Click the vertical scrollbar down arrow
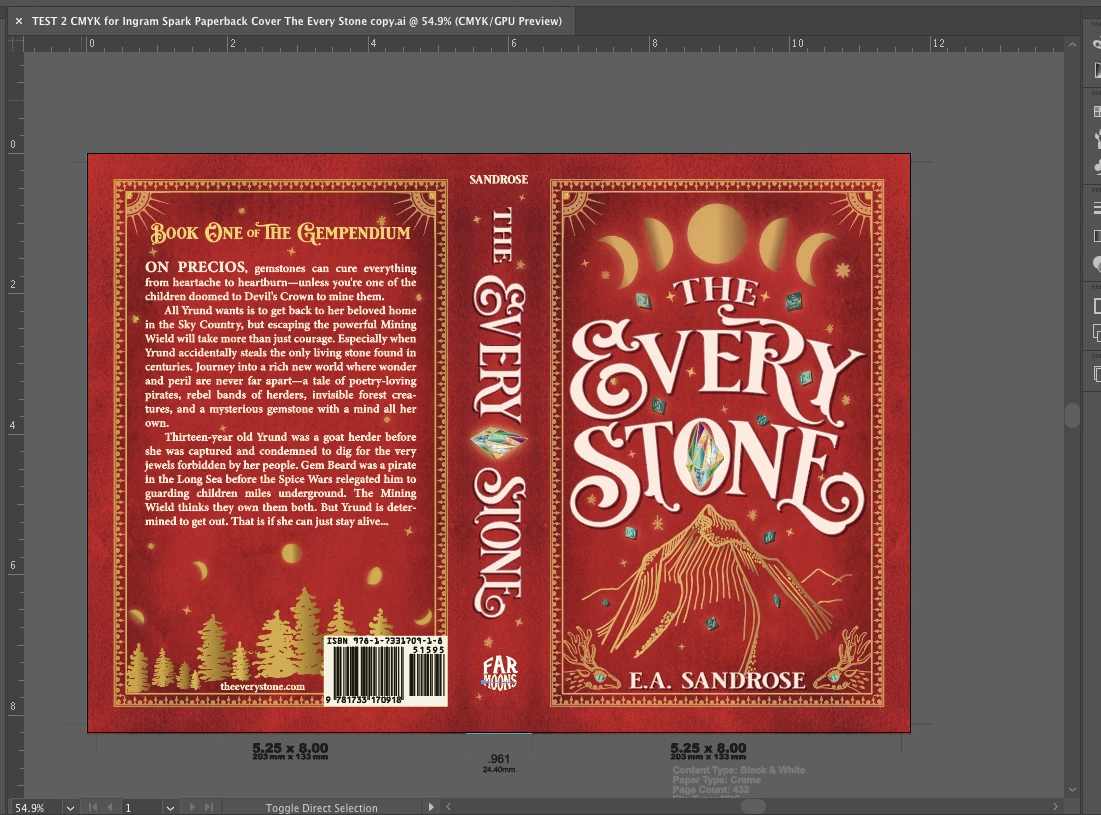This screenshot has height=815, width=1101. [x=1072, y=790]
